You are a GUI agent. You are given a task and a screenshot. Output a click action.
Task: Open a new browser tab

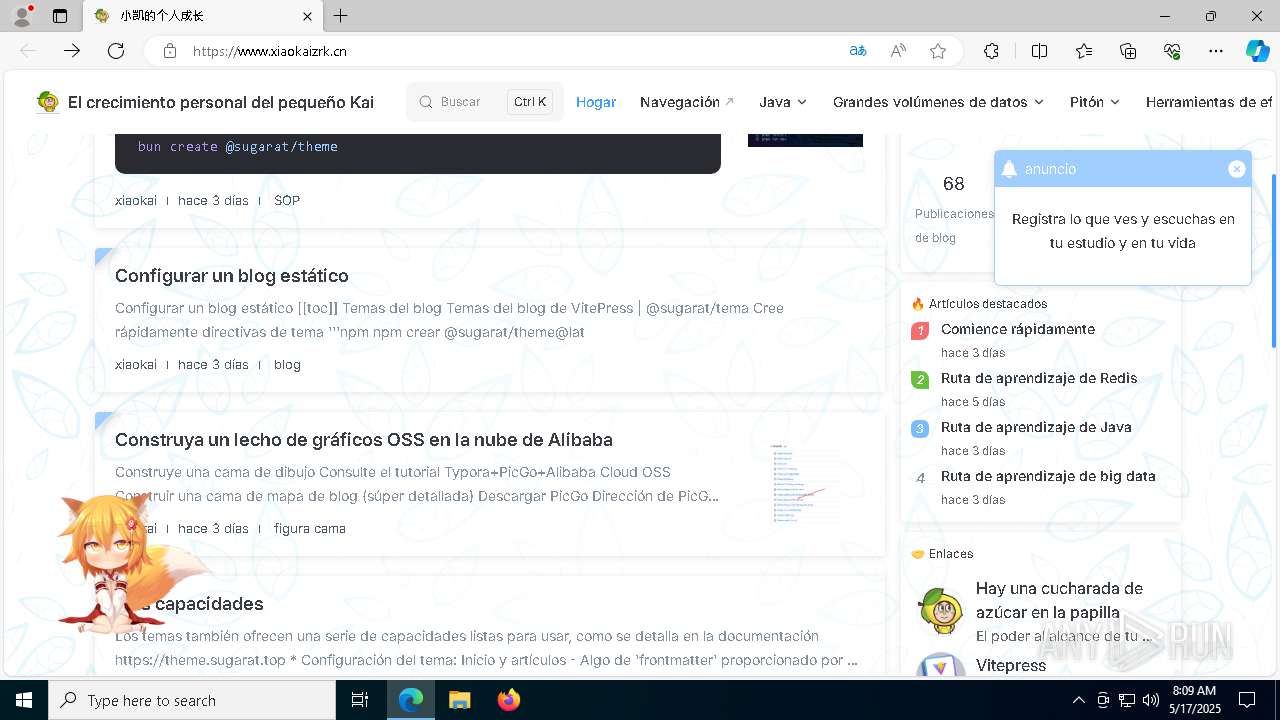[x=341, y=16]
